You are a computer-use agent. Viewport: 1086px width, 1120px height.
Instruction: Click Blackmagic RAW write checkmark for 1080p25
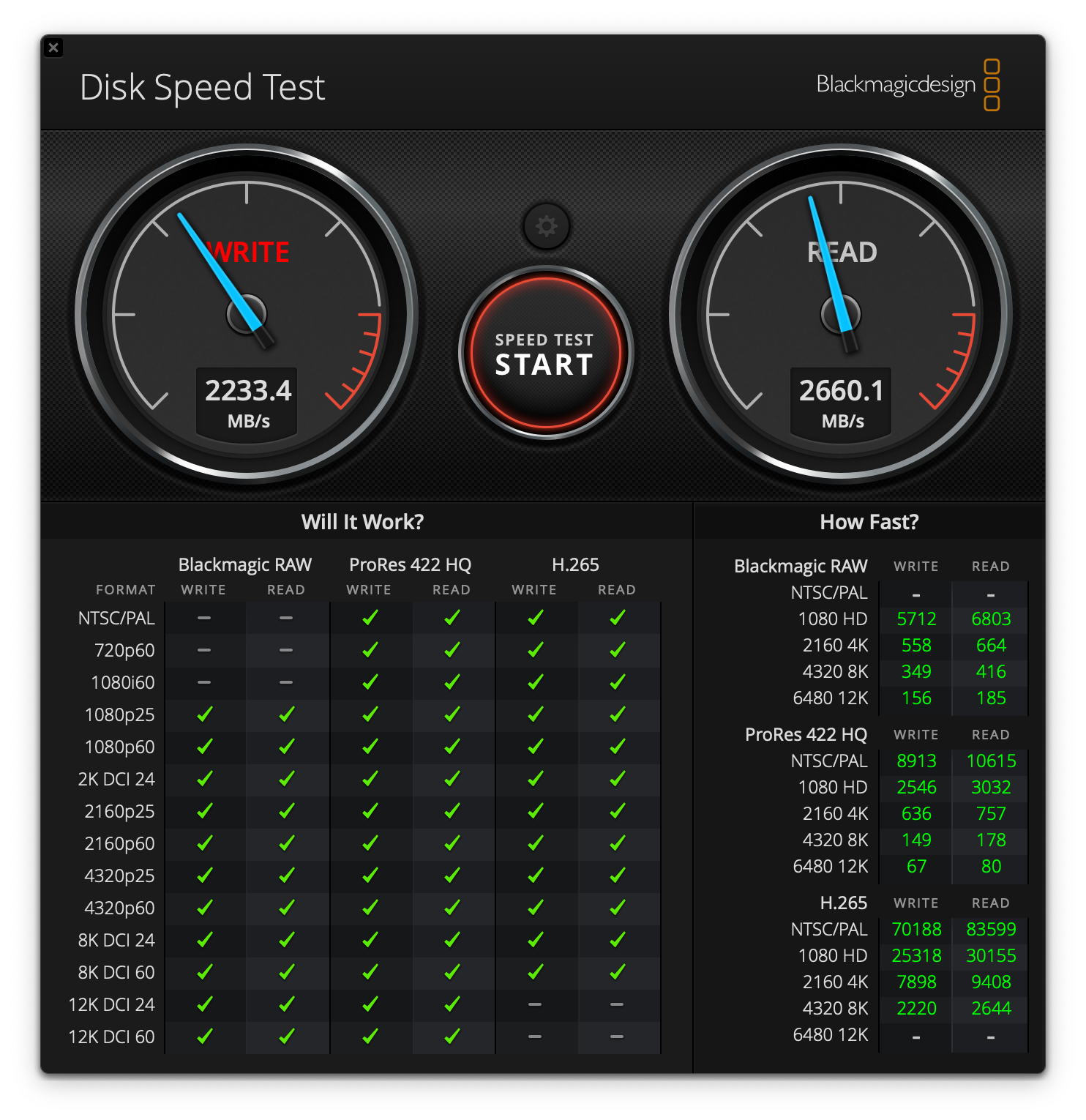(x=204, y=714)
